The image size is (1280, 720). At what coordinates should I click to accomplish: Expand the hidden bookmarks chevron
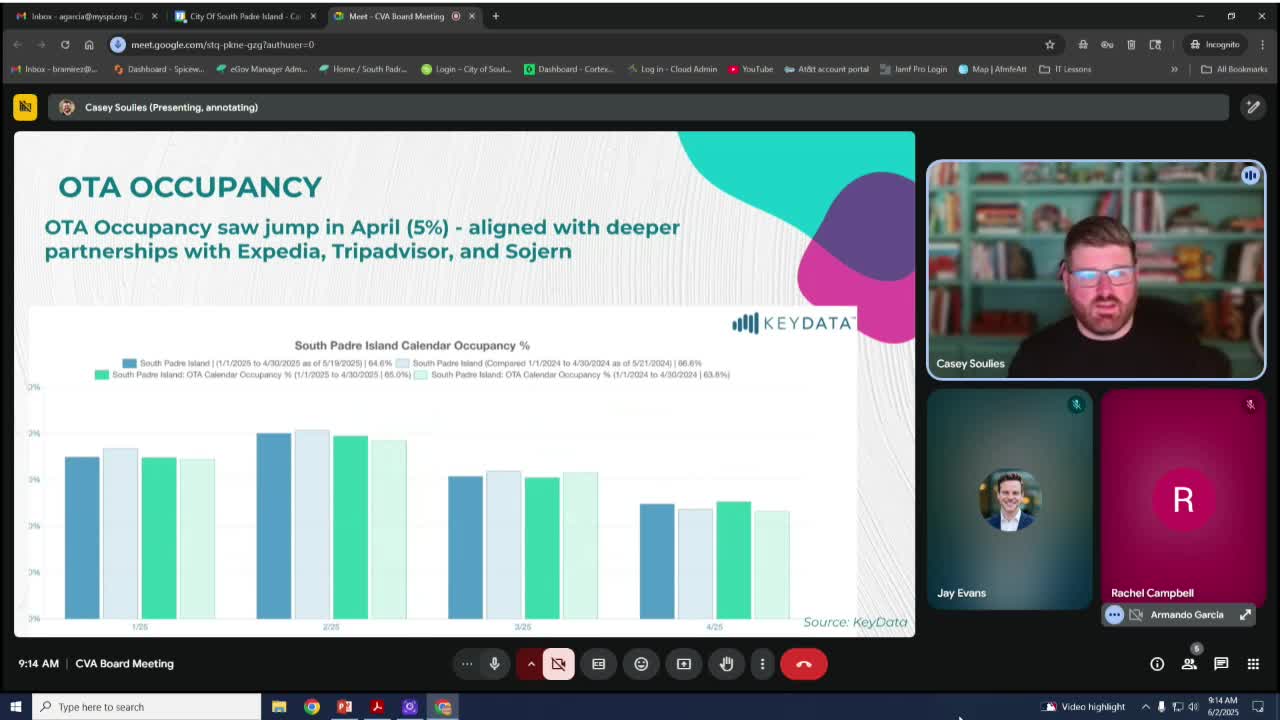[x=1174, y=69]
